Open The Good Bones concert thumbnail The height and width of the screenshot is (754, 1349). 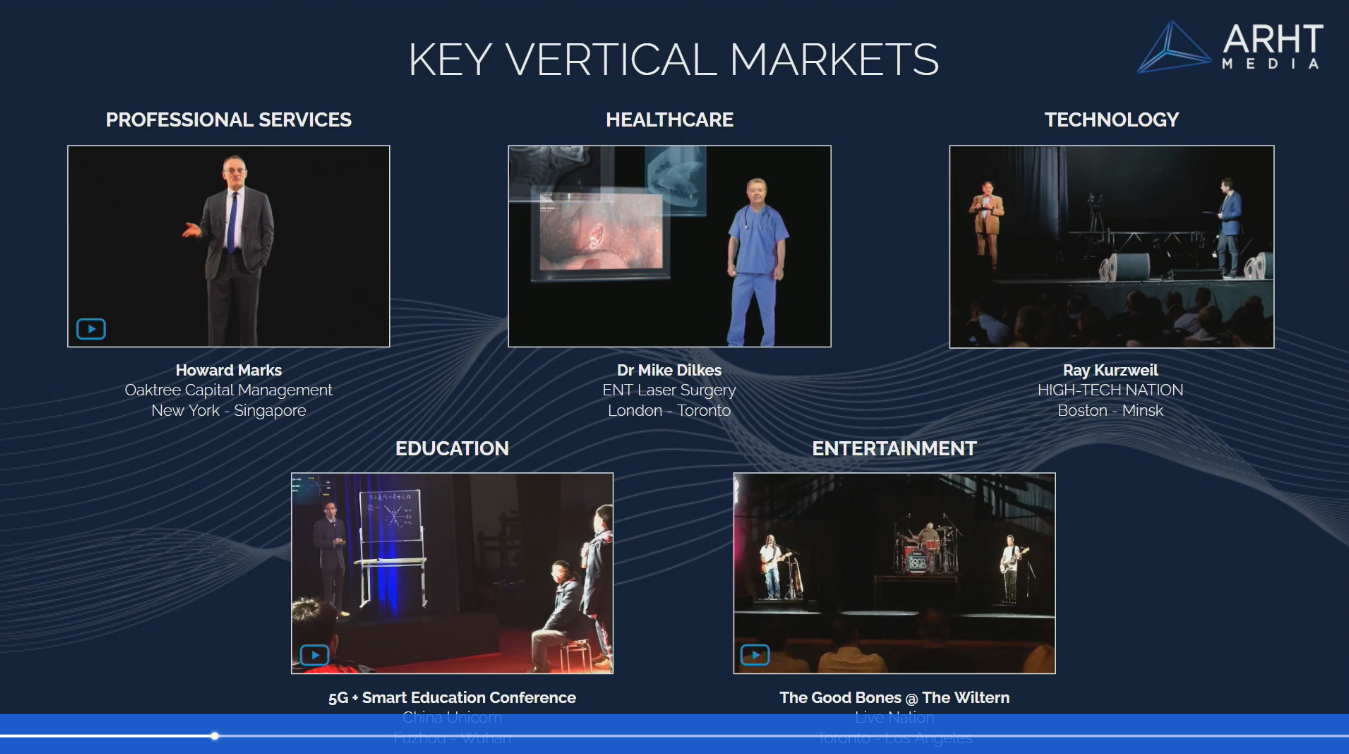point(894,573)
